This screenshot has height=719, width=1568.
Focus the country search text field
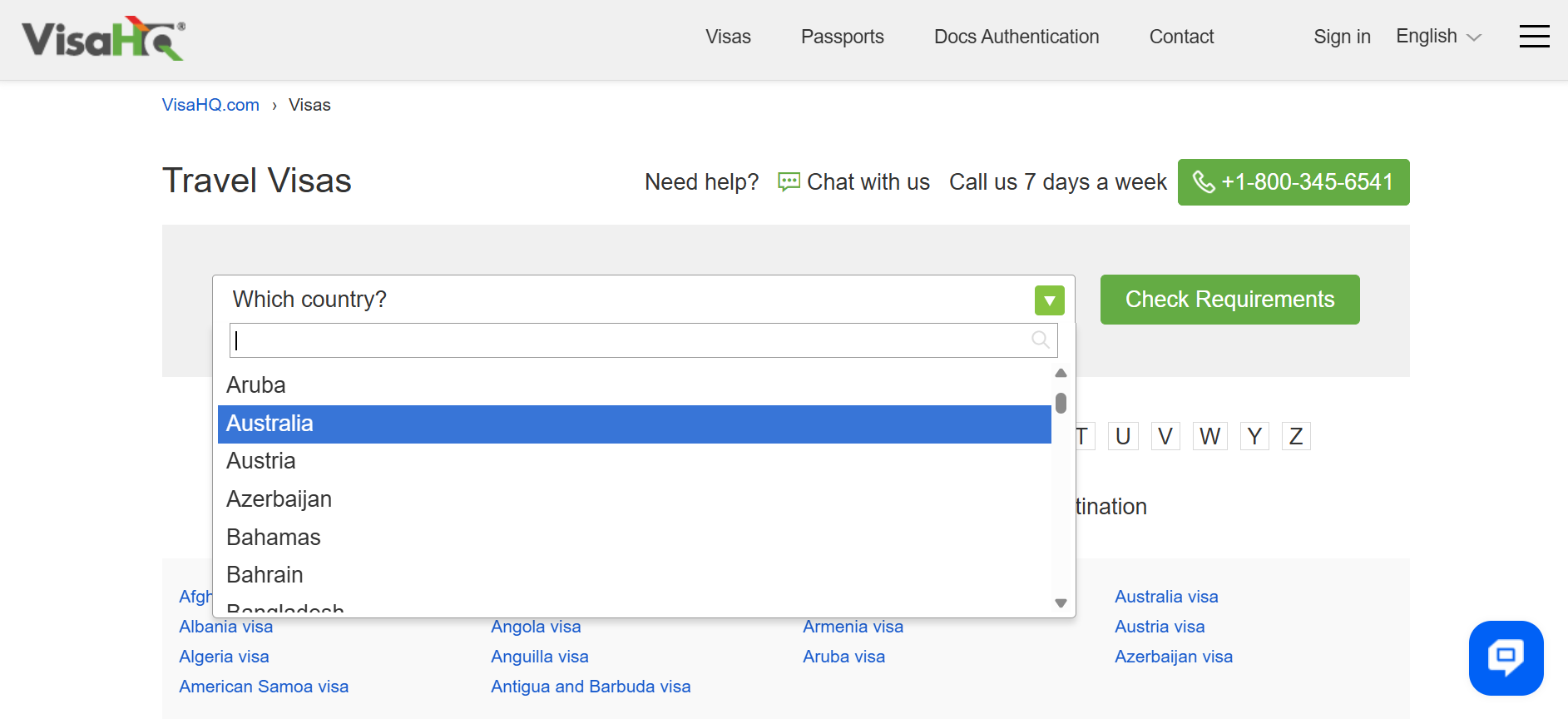[644, 340]
